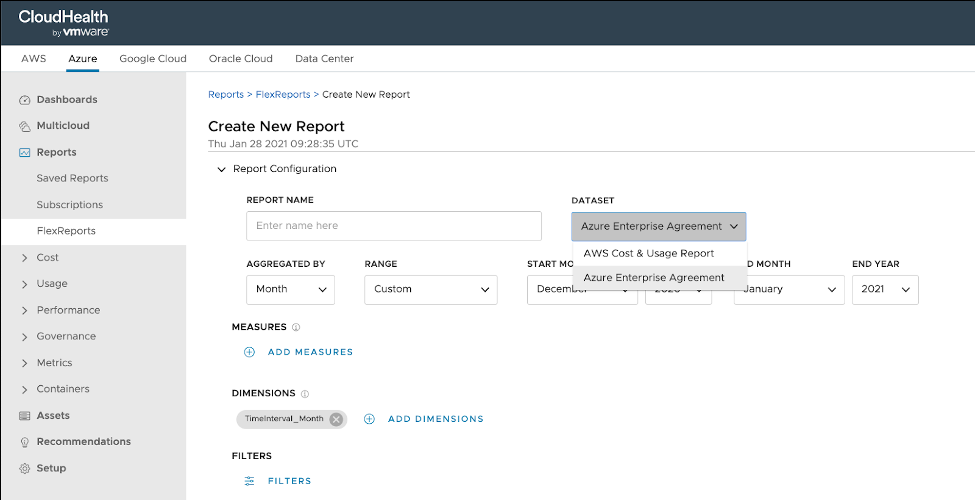The height and width of the screenshot is (502, 977).
Task: Open the Aggregated By Month dropdown
Action: coord(290,290)
